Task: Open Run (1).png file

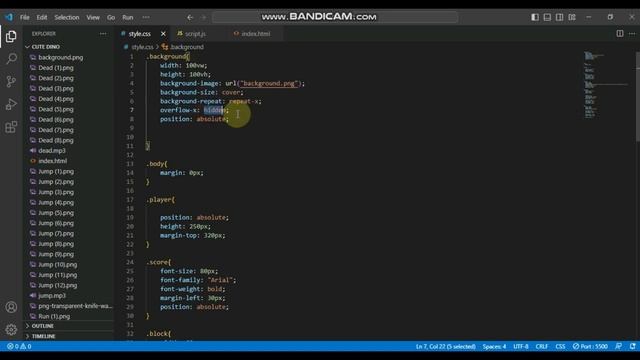Action: tap(54, 316)
